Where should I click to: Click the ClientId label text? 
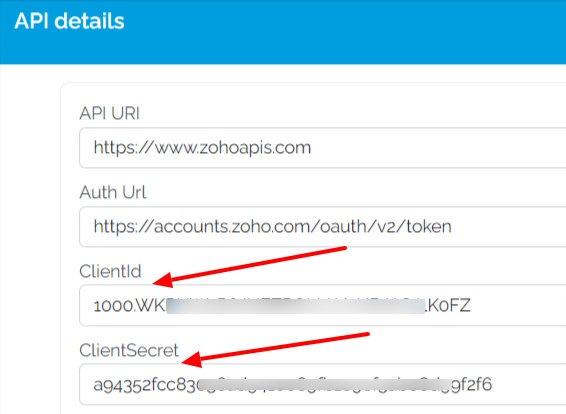pos(110,271)
